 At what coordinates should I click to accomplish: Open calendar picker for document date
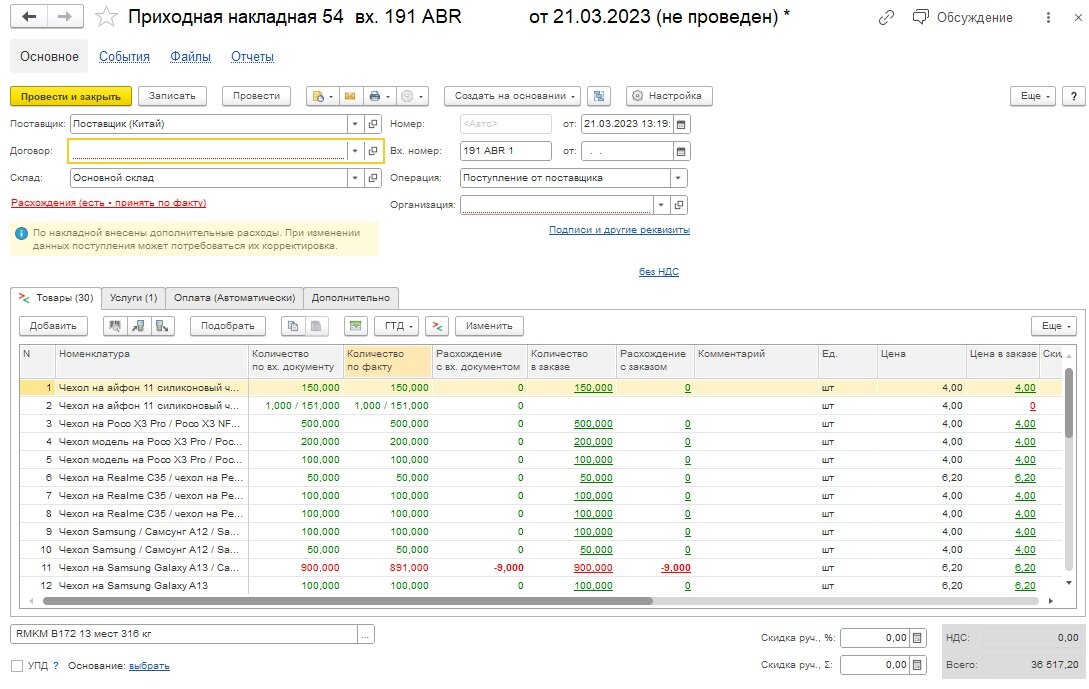(681, 124)
